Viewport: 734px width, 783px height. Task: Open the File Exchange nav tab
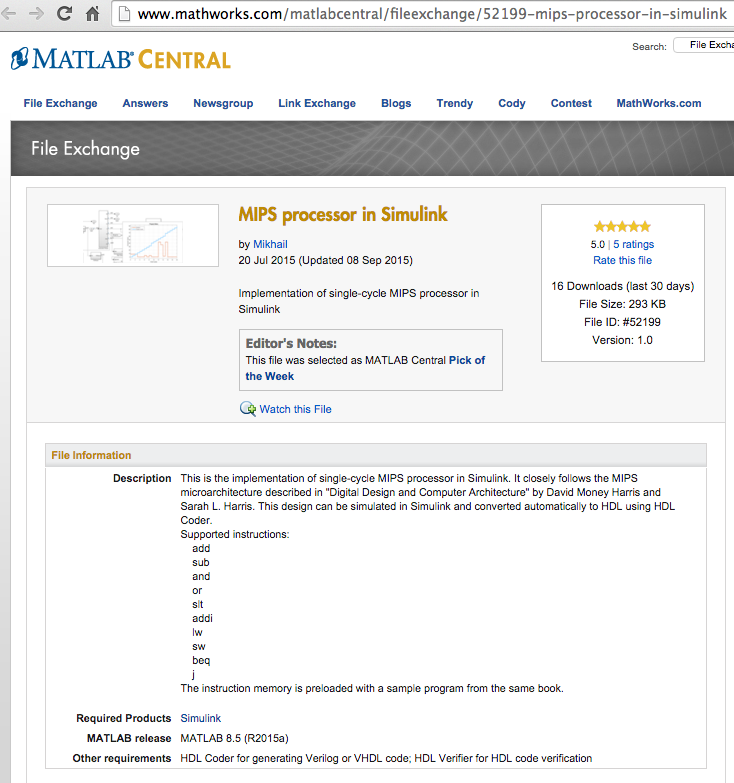pyautogui.click(x=60, y=103)
